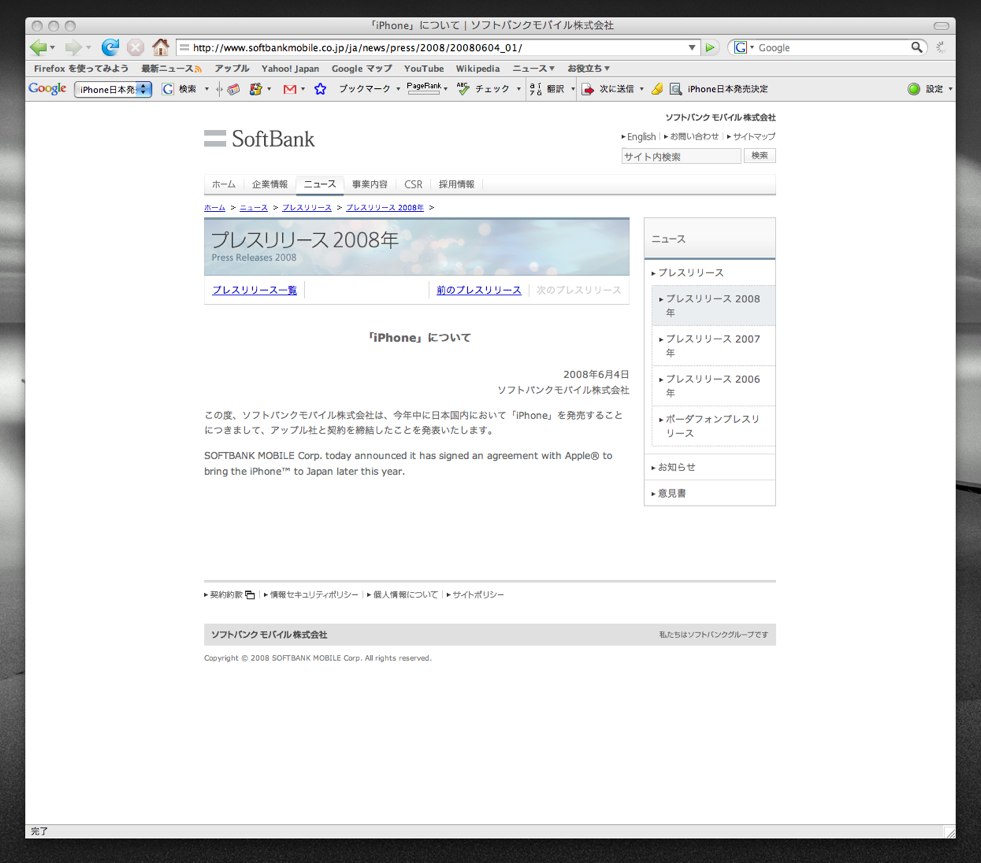The height and width of the screenshot is (863, 981).
Task: Click the サイト内検索 search input field
Action: click(680, 156)
